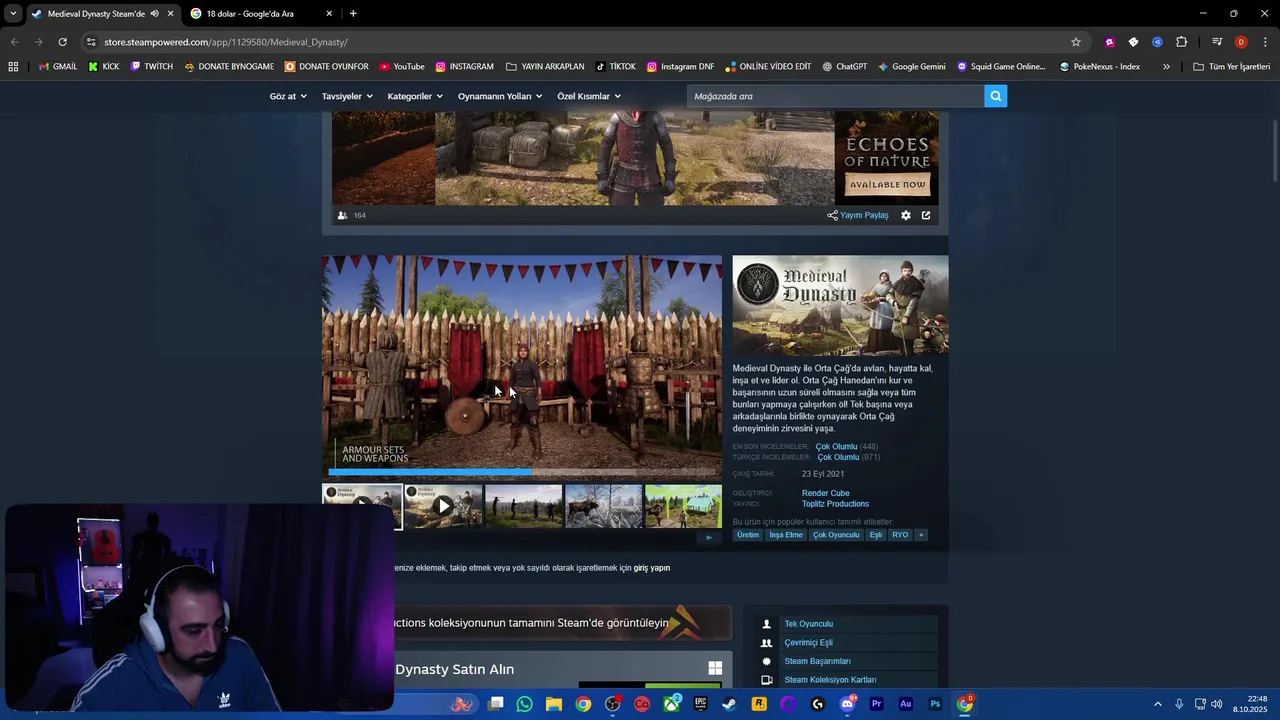Open the ChatGPT bookmark

pyautogui.click(x=845, y=67)
